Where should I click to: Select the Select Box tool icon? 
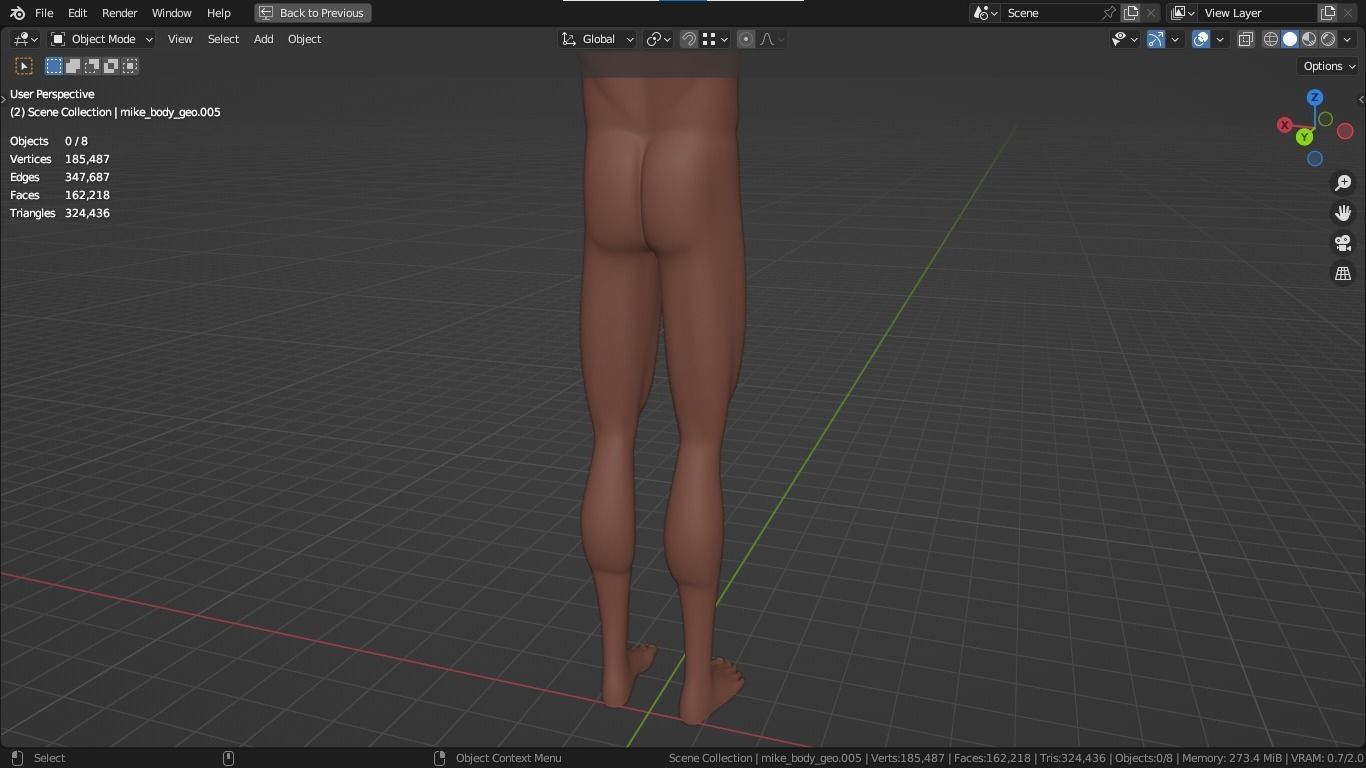24,66
